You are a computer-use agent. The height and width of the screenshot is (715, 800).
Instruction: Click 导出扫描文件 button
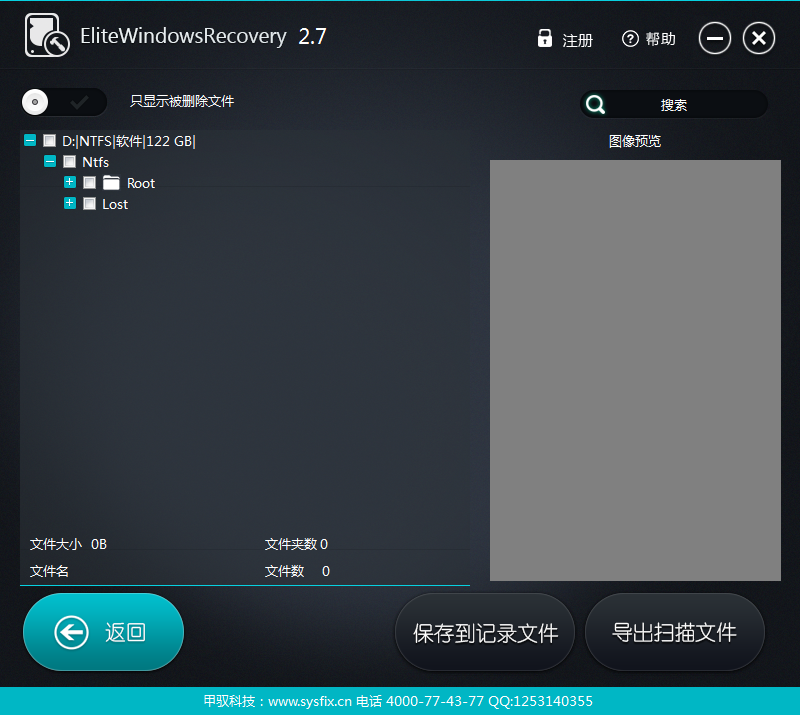click(x=674, y=632)
